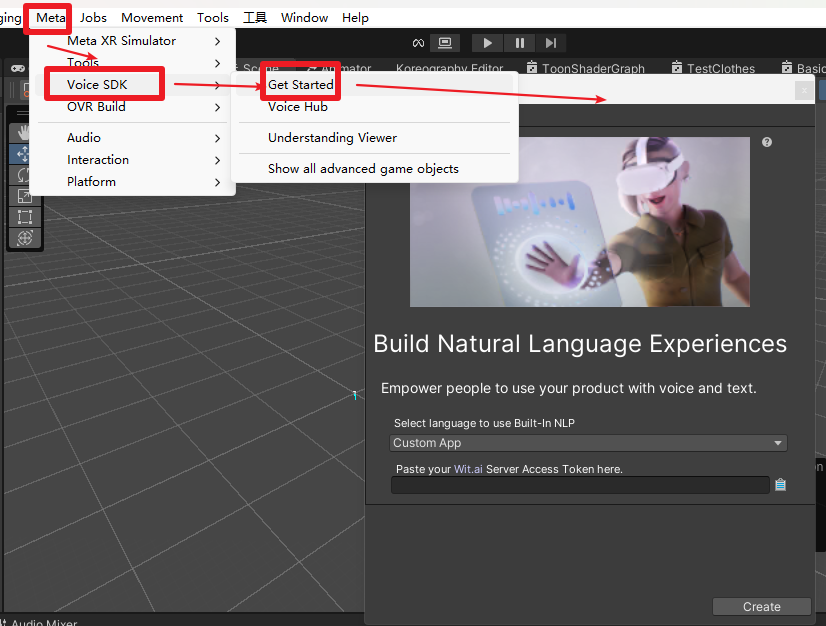The image size is (826, 626).
Task: Switch to the TestClothes tab
Action: click(x=714, y=68)
